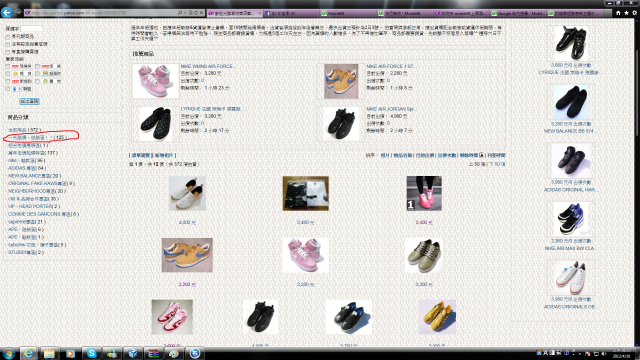Click tan and blue Air Force featured thumbnail
The width and height of the screenshot is (640, 360).
pyautogui.click(x=341, y=81)
